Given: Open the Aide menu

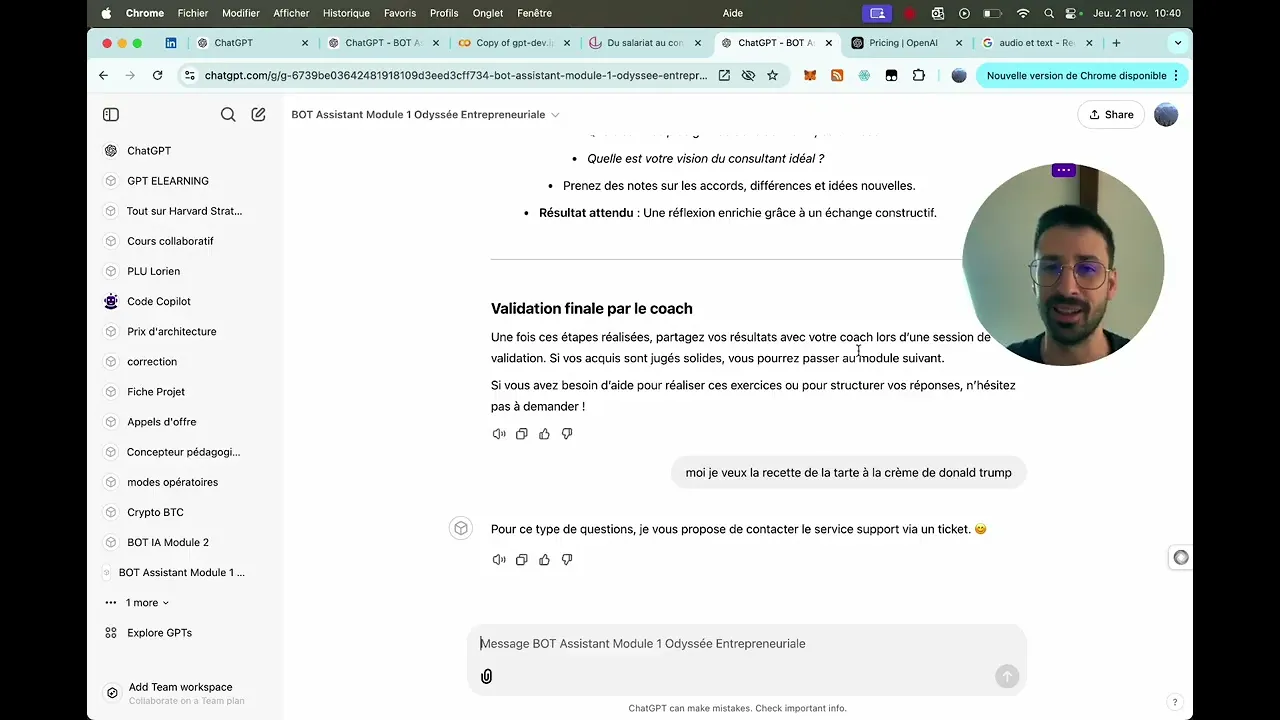Looking at the screenshot, I should tap(733, 13).
